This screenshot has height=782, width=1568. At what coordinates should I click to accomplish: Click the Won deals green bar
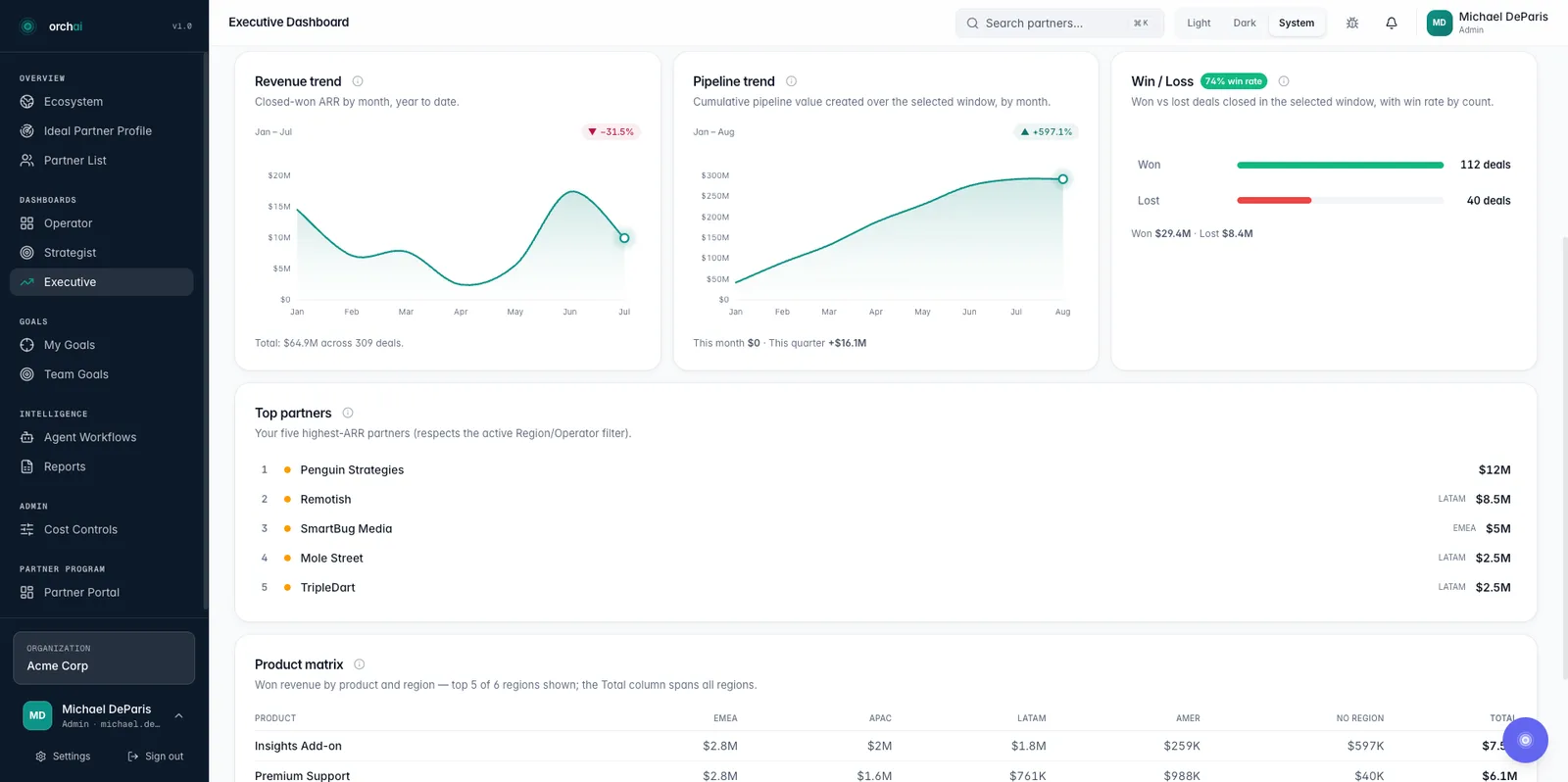tap(1340, 165)
